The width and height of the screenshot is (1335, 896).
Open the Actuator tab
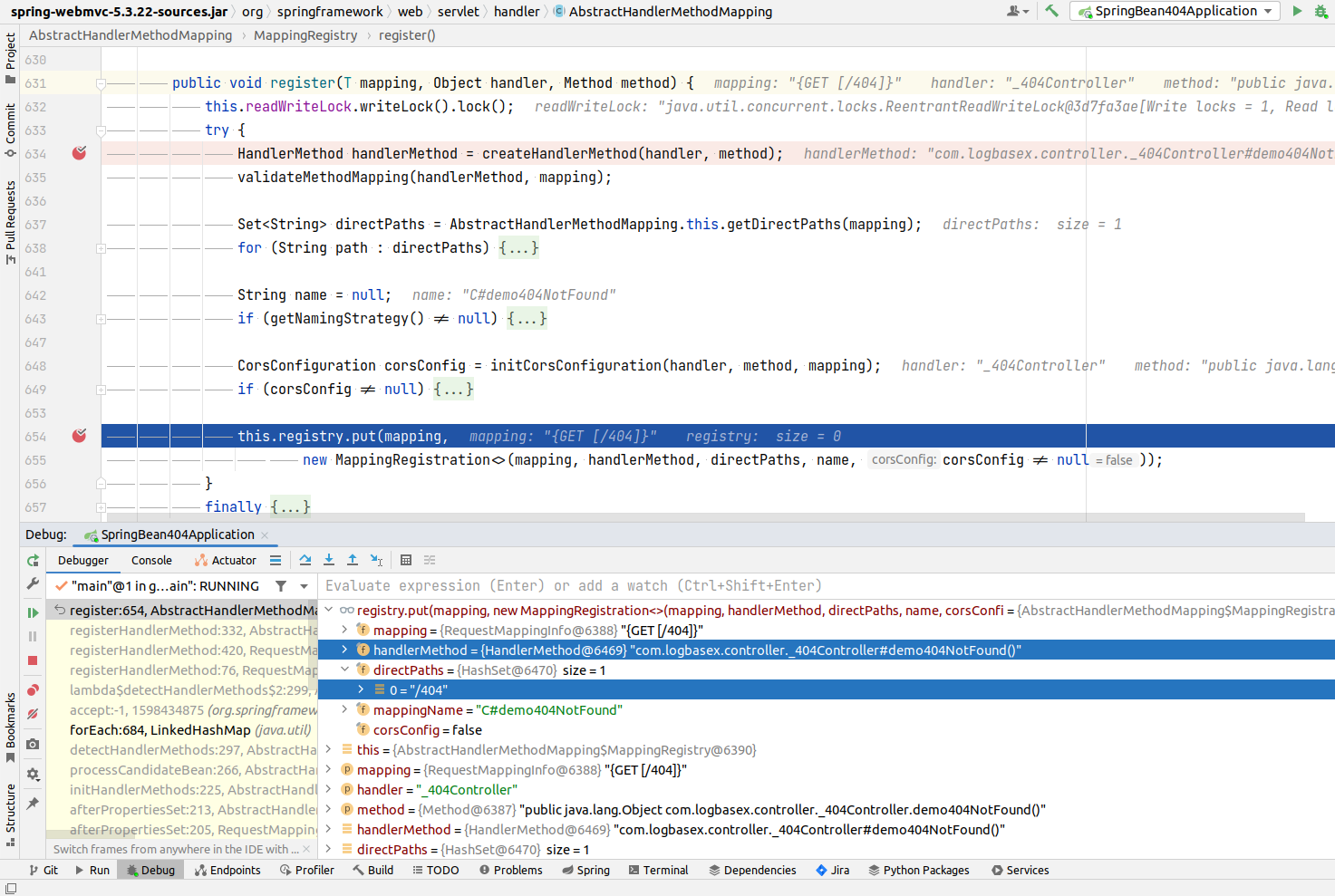click(x=226, y=561)
